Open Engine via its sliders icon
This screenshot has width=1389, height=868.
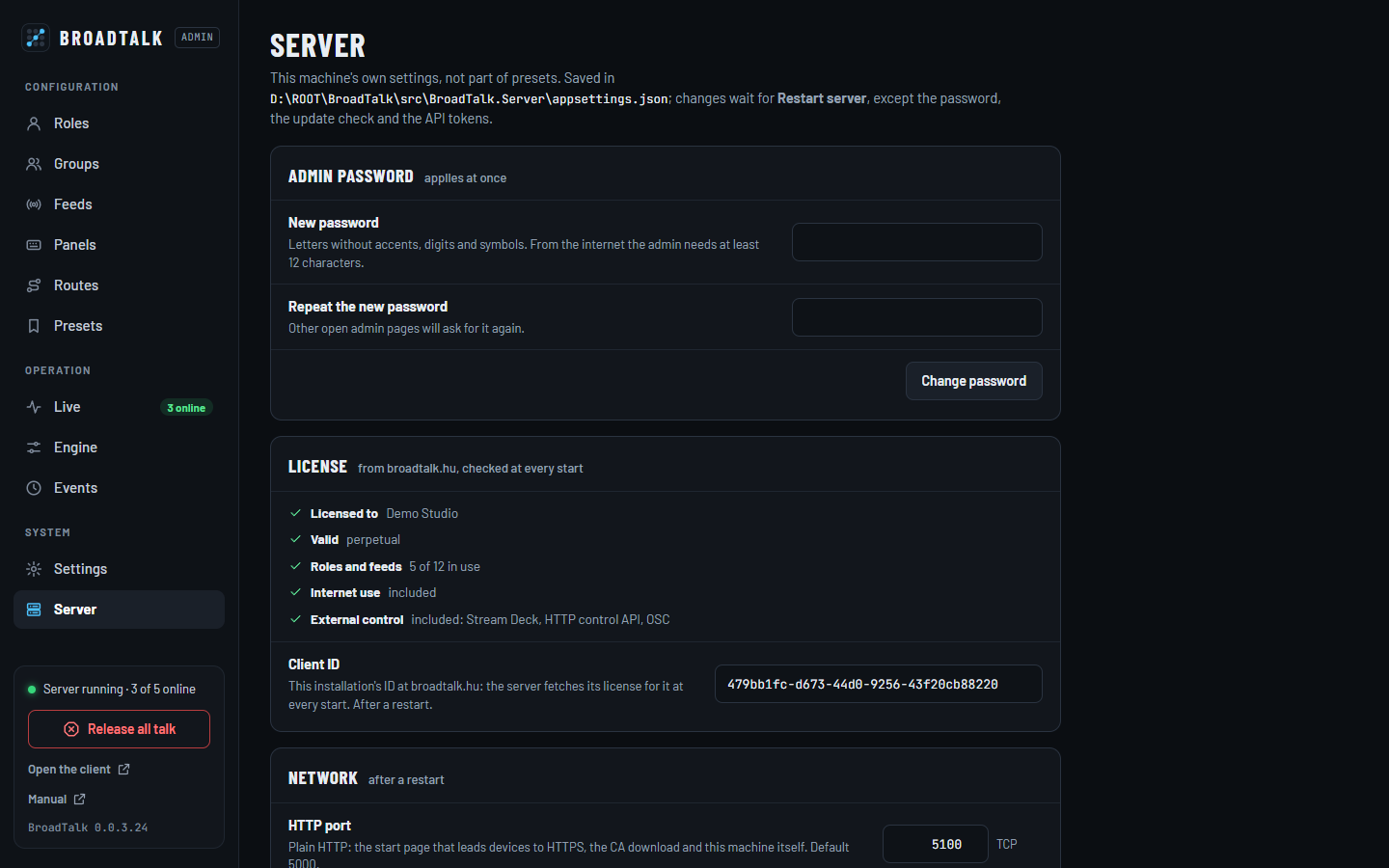(x=34, y=448)
